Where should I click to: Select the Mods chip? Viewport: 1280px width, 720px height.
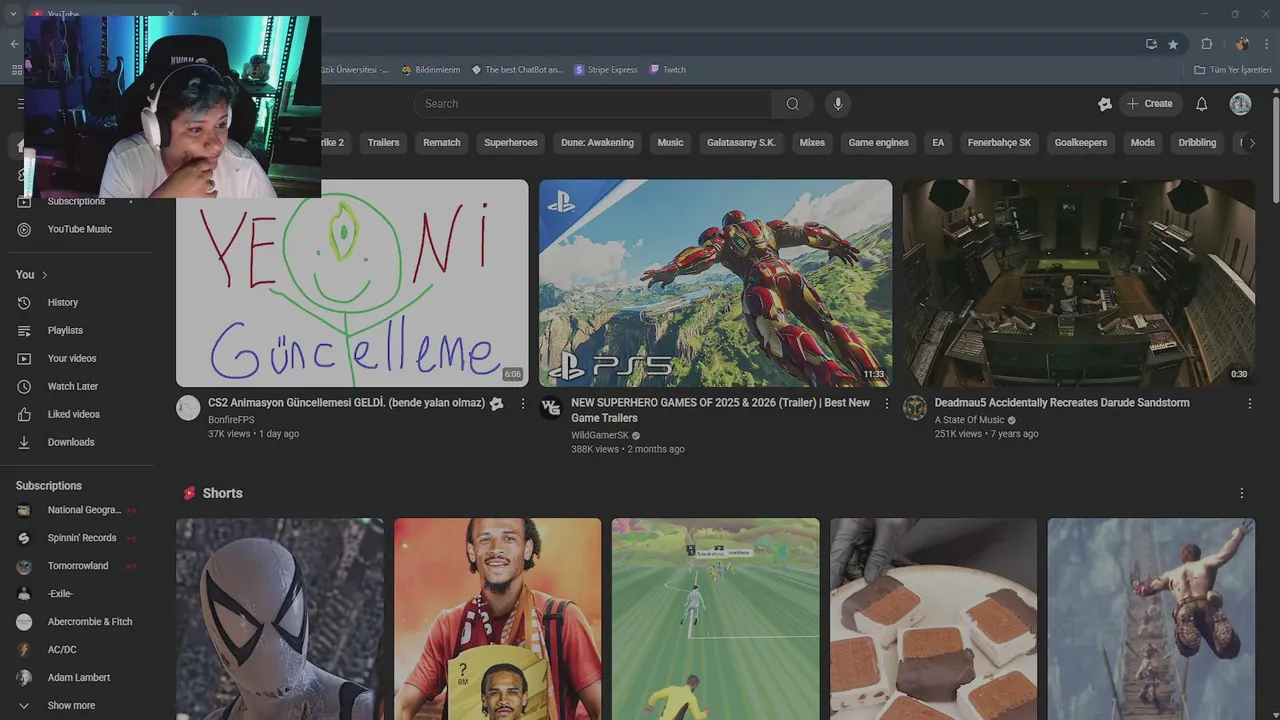[1143, 143]
